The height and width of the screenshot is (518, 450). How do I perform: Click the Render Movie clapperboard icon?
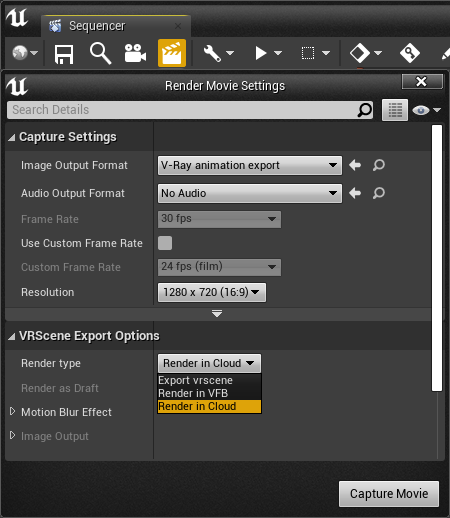pyautogui.click(x=172, y=53)
